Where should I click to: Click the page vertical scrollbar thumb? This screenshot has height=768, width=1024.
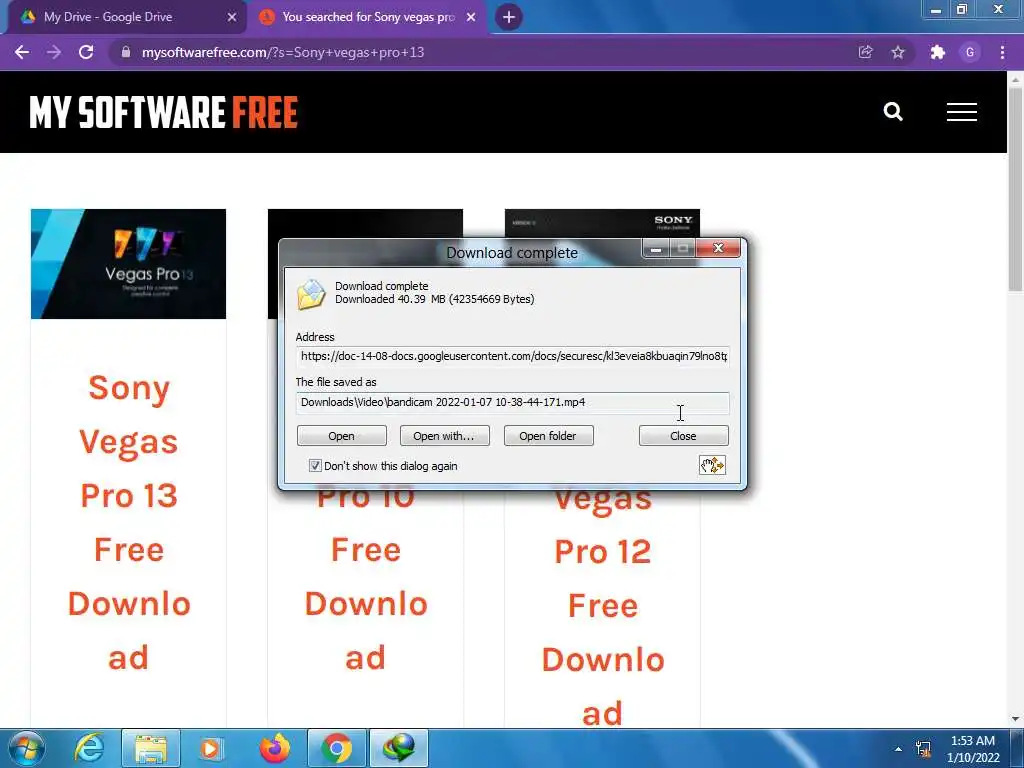(1016, 189)
